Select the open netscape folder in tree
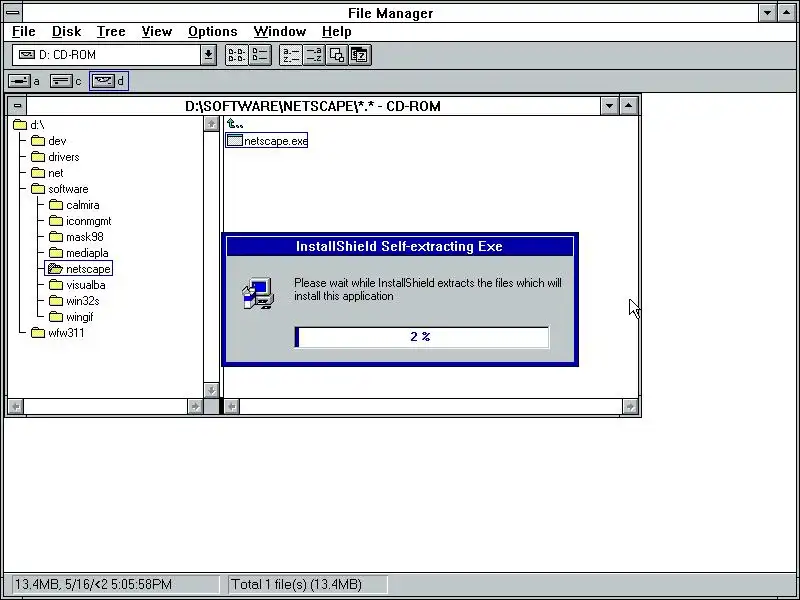The height and width of the screenshot is (600, 800). (x=79, y=269)
